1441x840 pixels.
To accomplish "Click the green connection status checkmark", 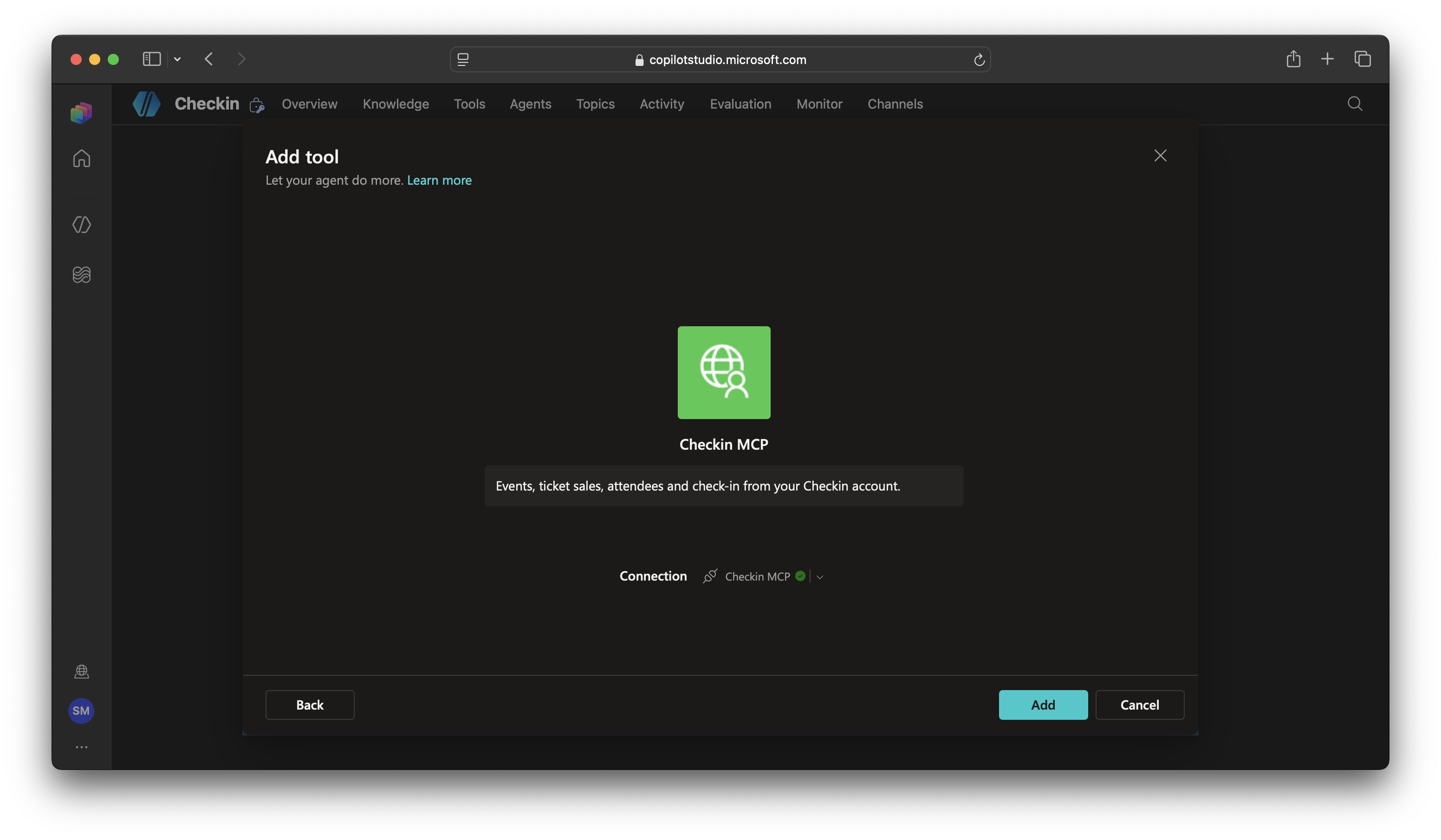I will tap(800, 576).
